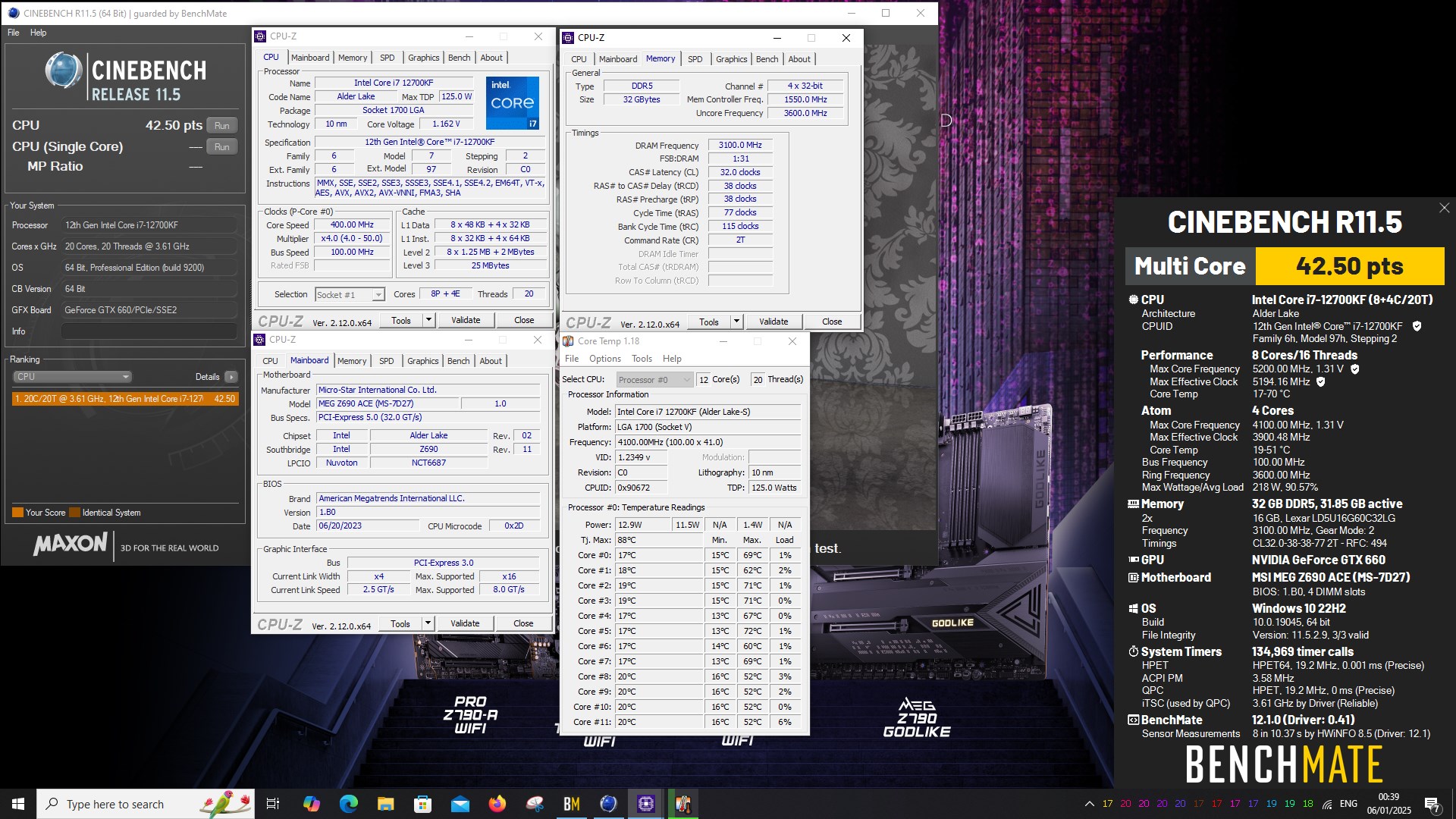Click the Intel Core i7 logo in CPU-Z

tap(513, 103)
